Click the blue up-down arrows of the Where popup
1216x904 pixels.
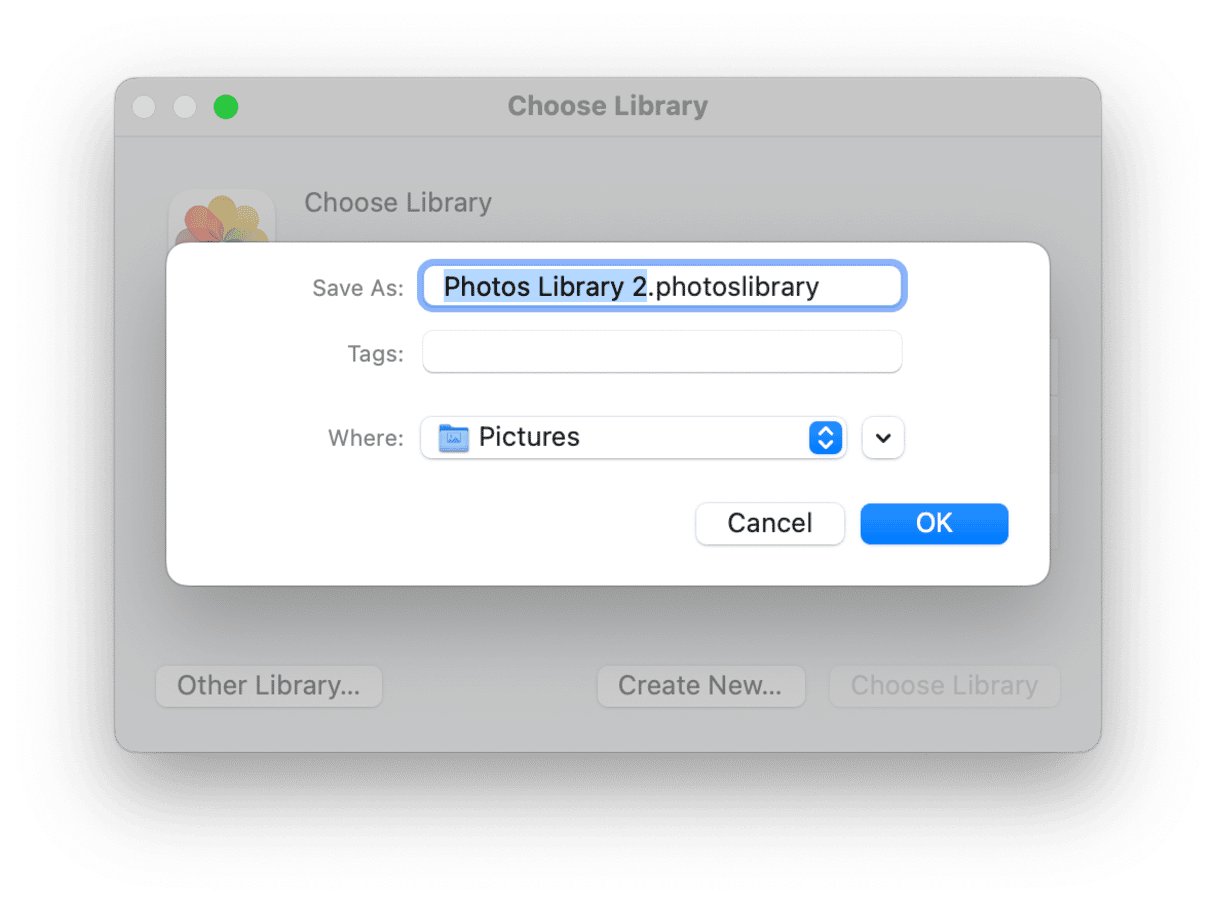click(825, 438)
